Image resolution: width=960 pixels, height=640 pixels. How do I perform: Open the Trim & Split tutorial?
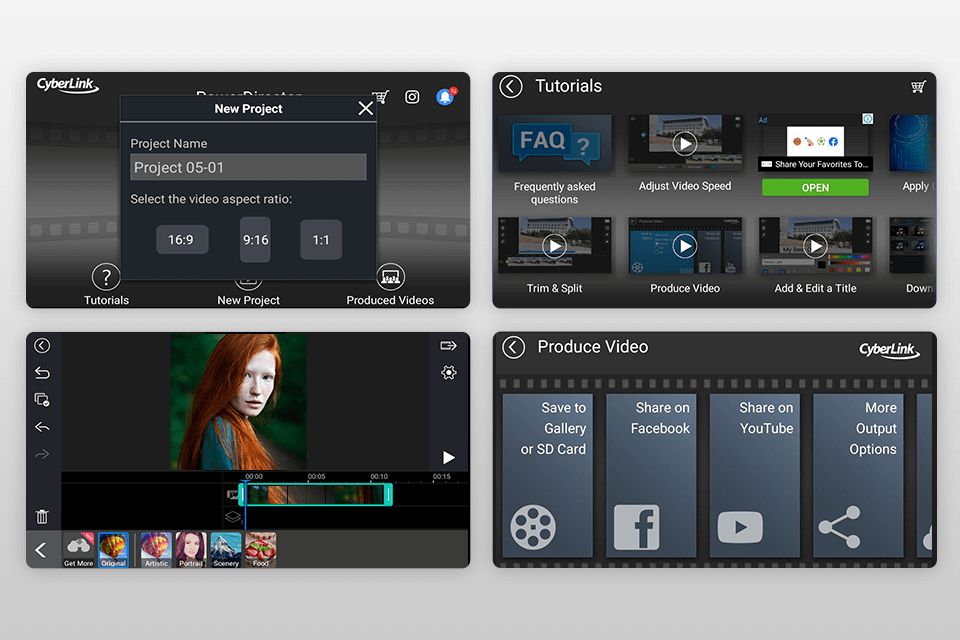coord(554,245)
